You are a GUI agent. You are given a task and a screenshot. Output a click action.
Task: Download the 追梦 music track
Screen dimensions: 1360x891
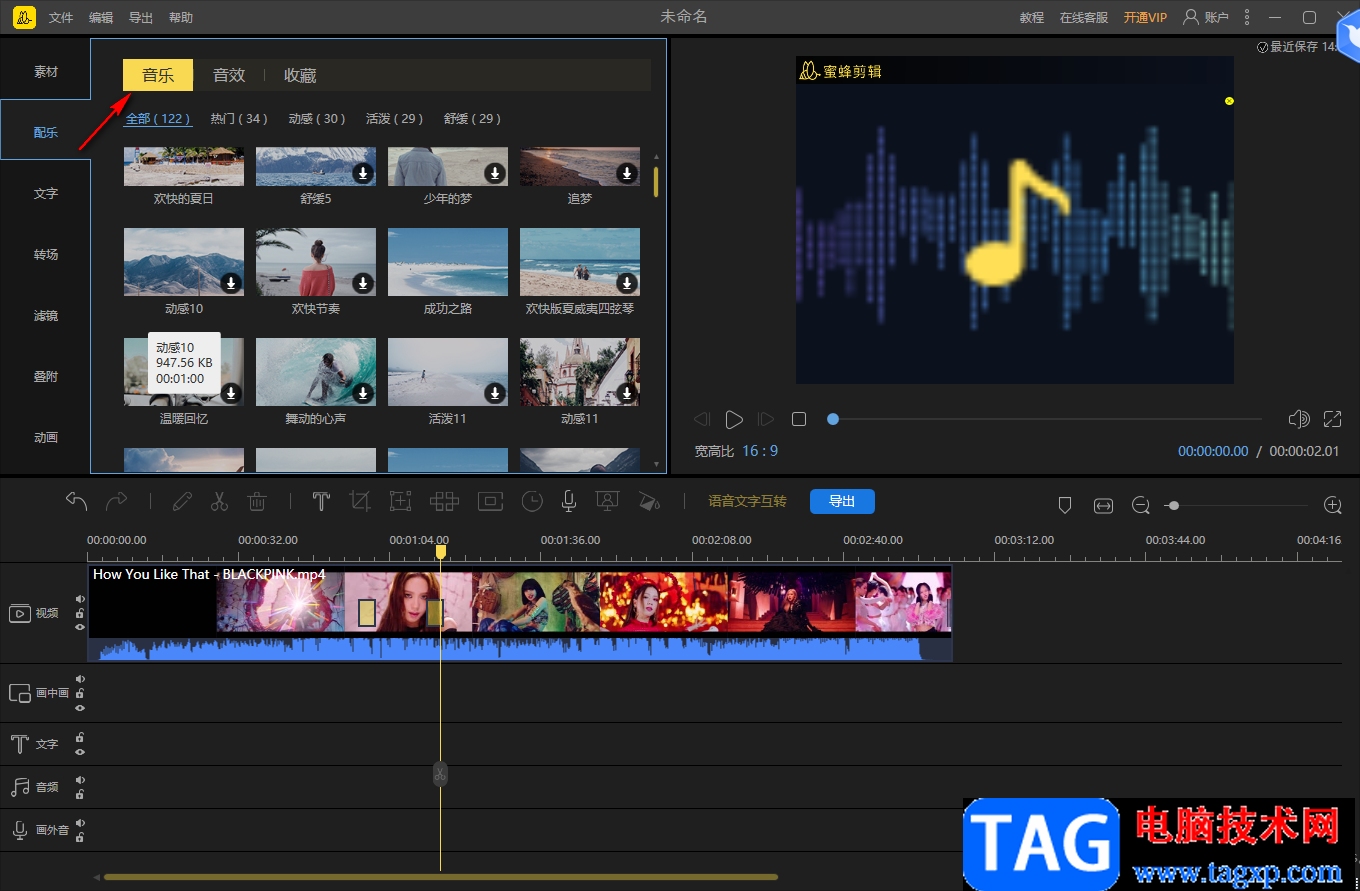click(x=627, y=173)
